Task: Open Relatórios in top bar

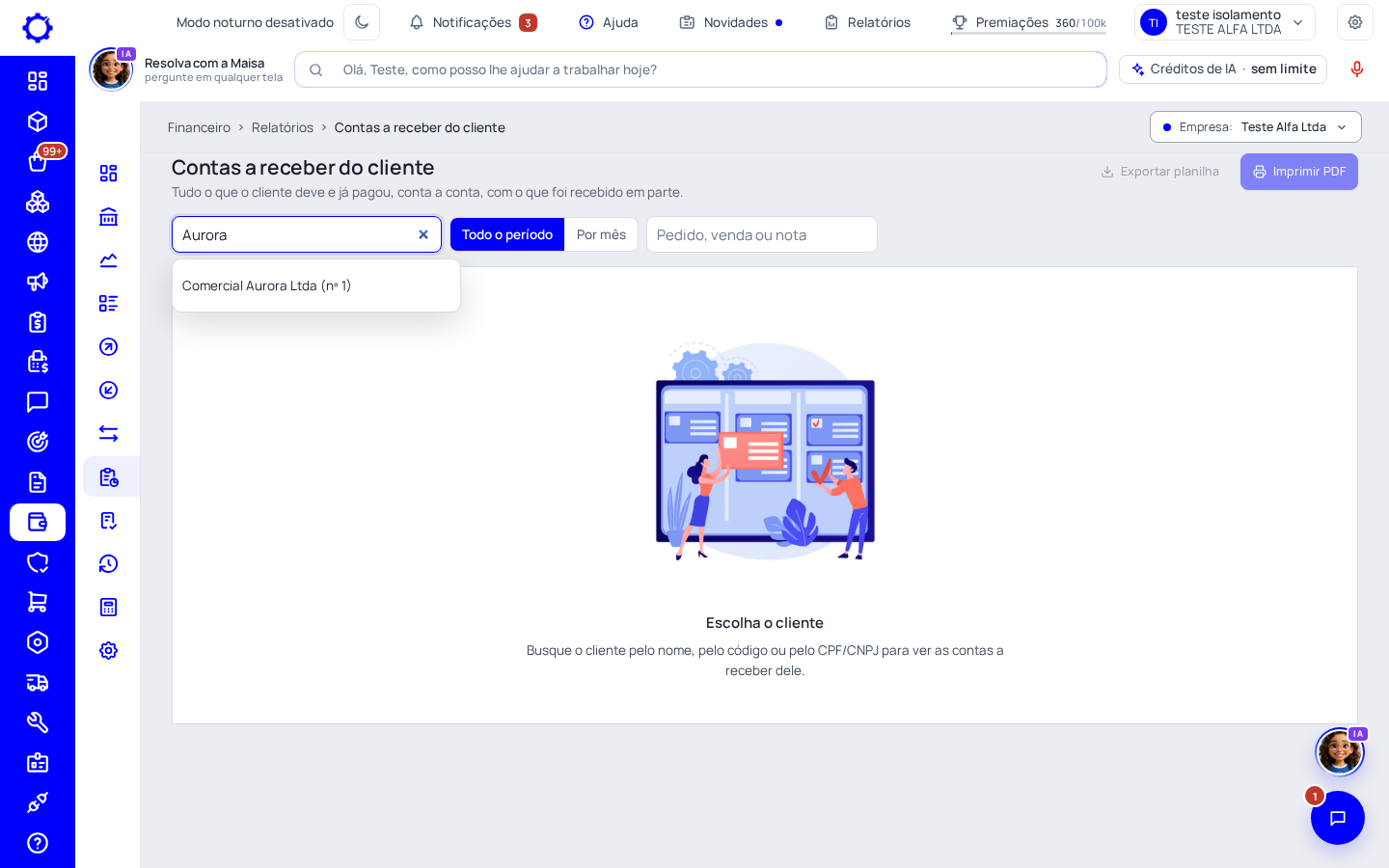Action: 867,22
